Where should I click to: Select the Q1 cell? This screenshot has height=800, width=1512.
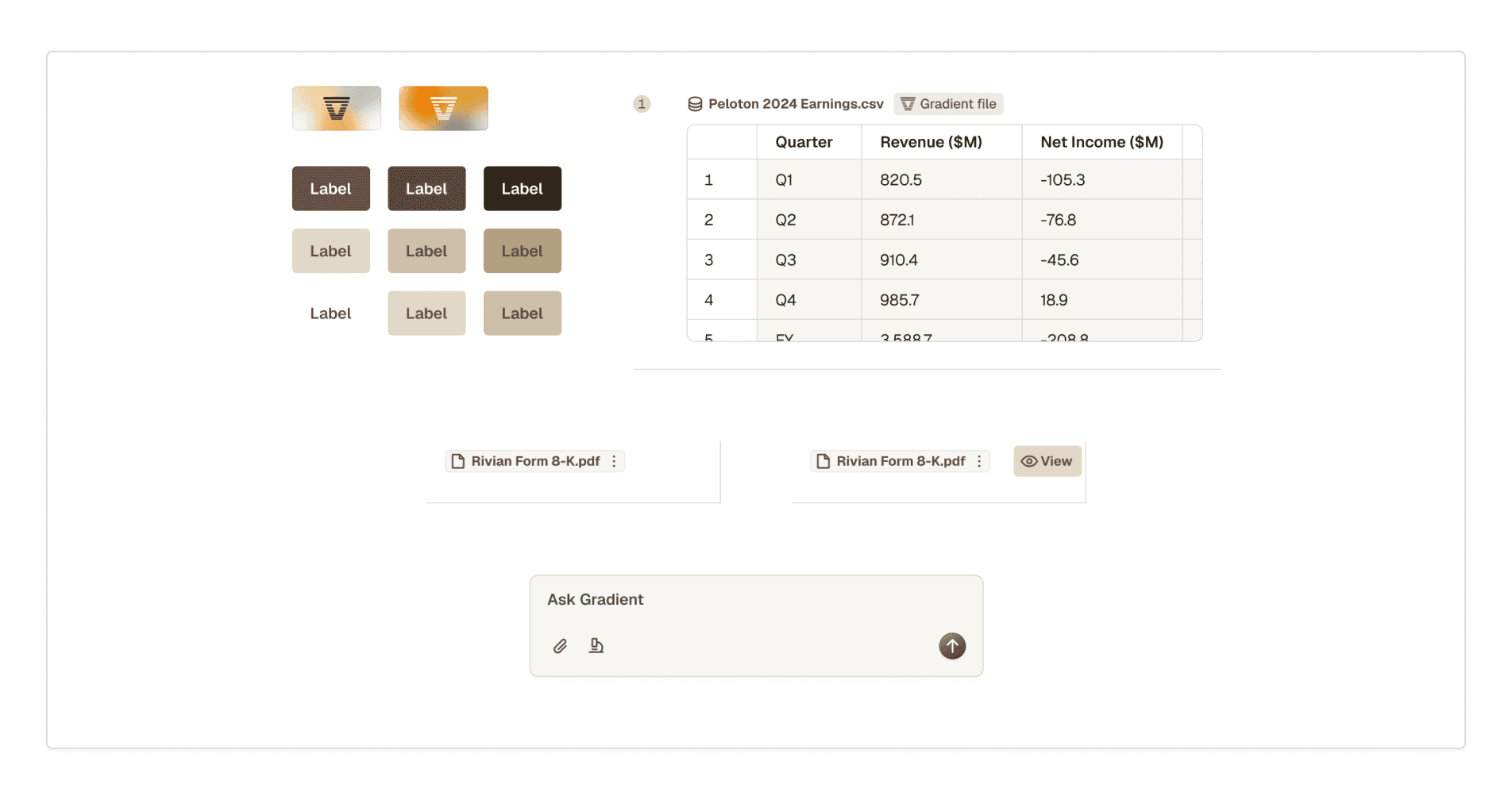tap(809, 180)
